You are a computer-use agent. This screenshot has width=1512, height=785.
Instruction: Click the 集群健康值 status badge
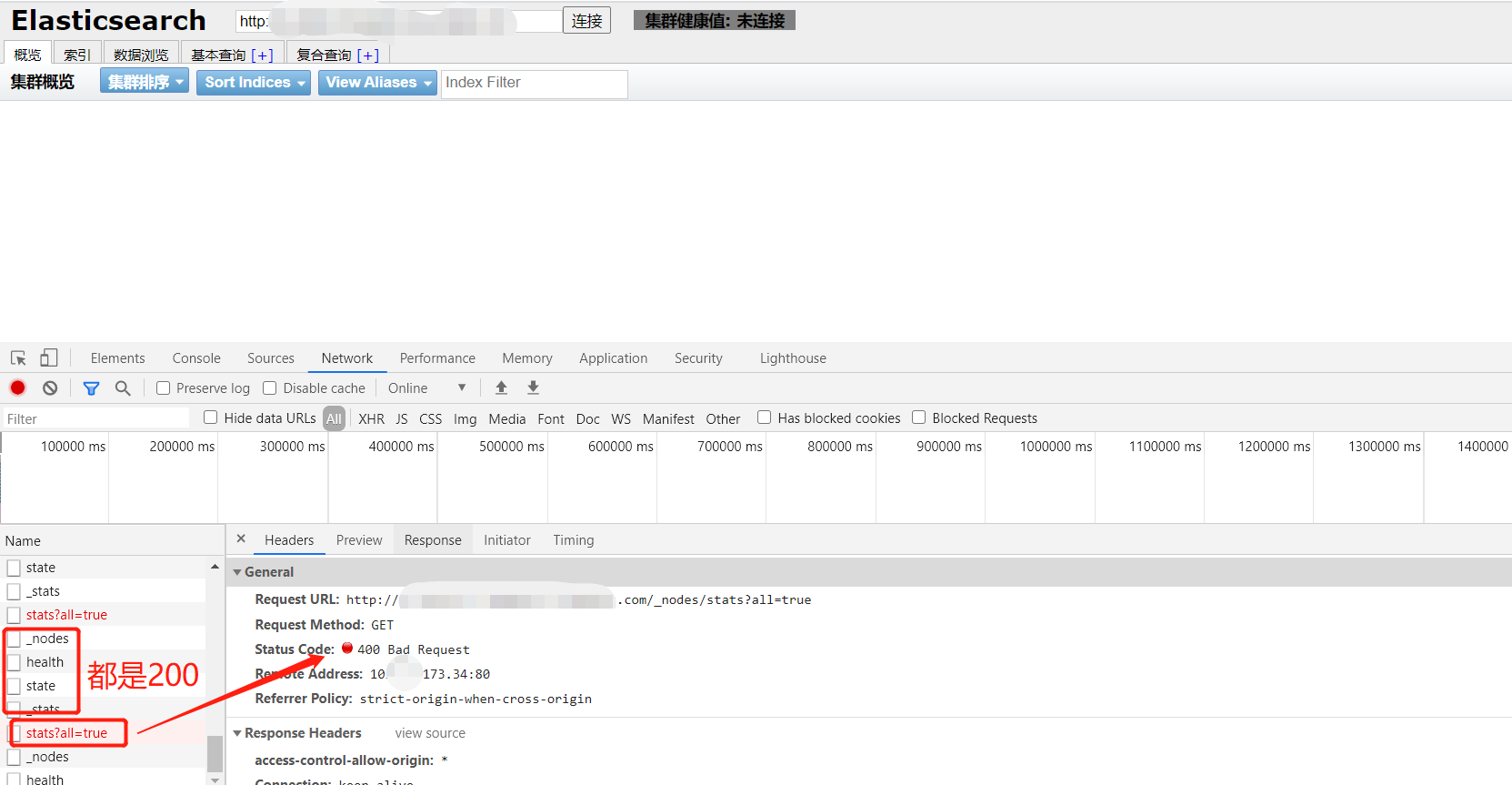tap(715, 21)
